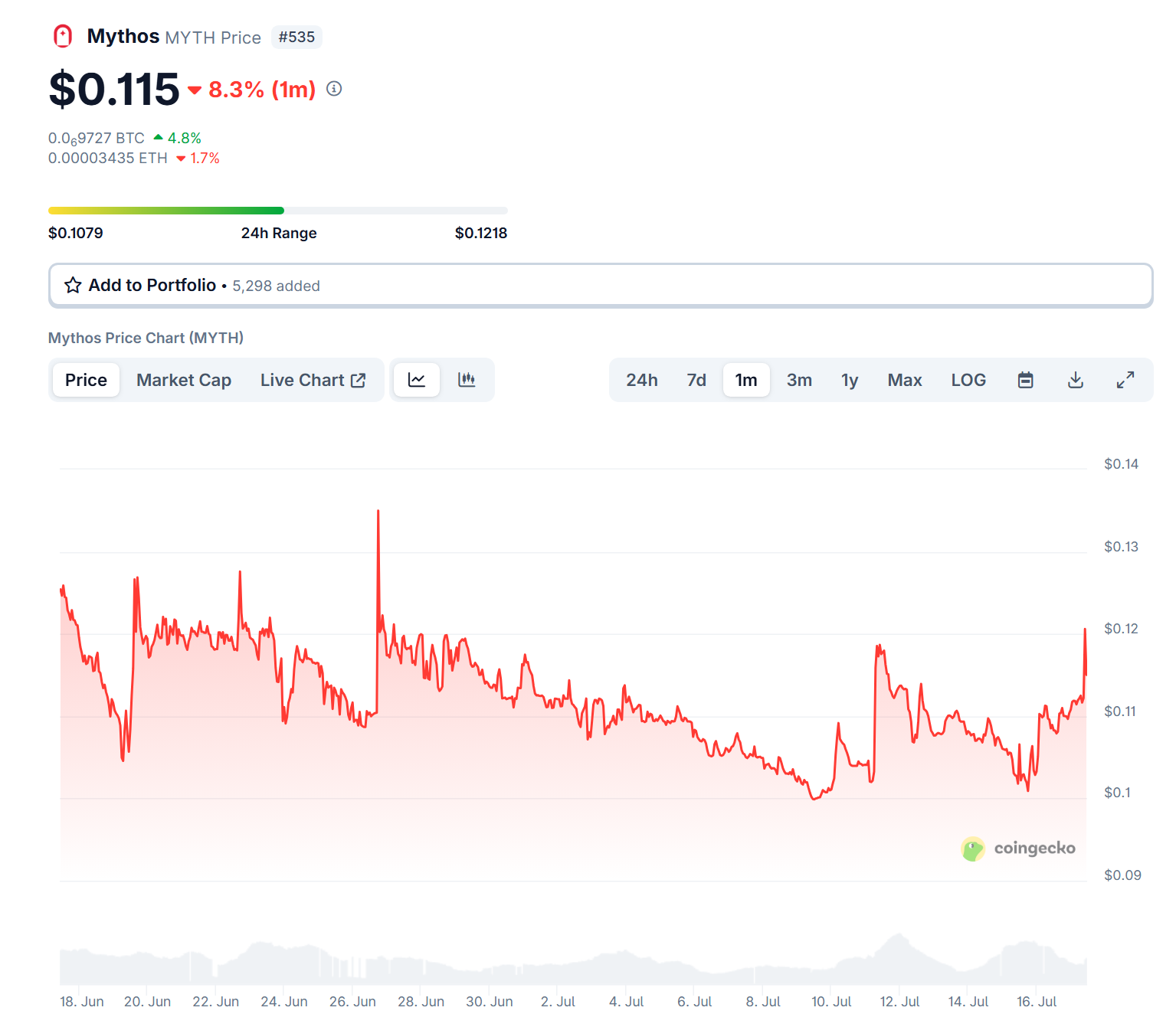Click the #535 rank badge
1176x1027 pixels.
coord(296,37)
